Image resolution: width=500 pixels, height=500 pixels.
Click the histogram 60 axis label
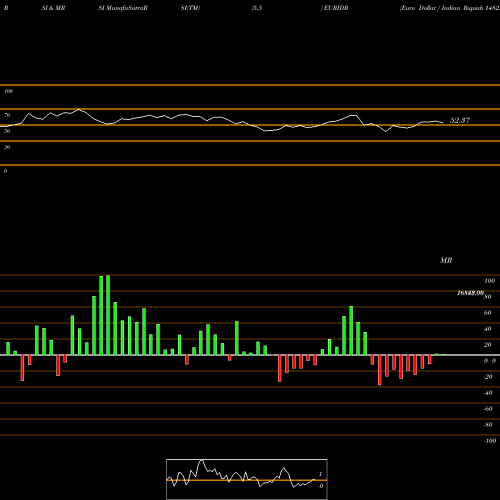[487, 313]
